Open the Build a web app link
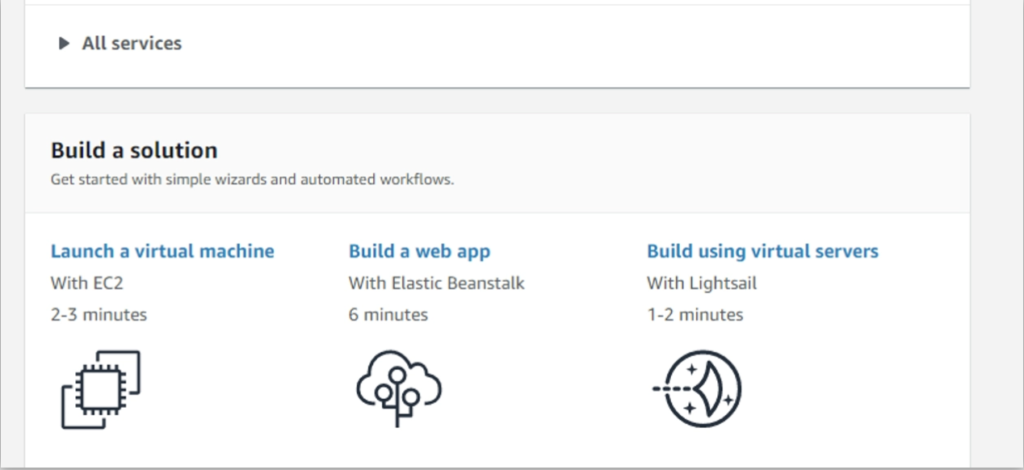Viewport: 1024px width, 470px height. (x=419, y=251)
